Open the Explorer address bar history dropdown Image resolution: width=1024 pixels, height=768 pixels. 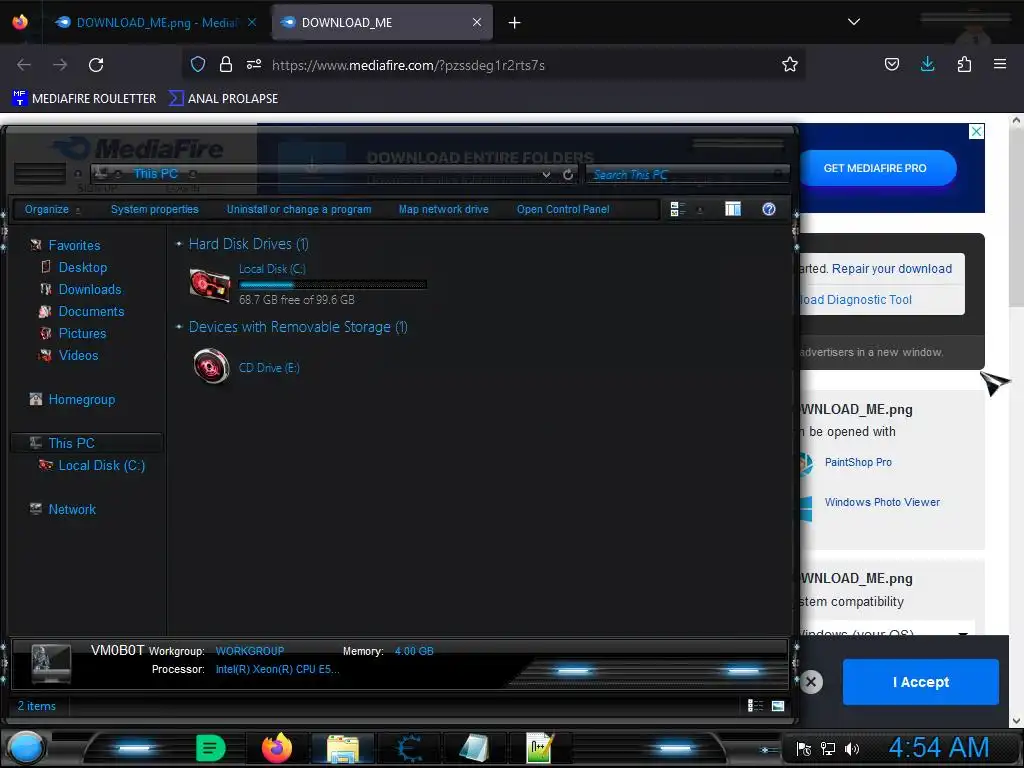[x=546, y=175]
